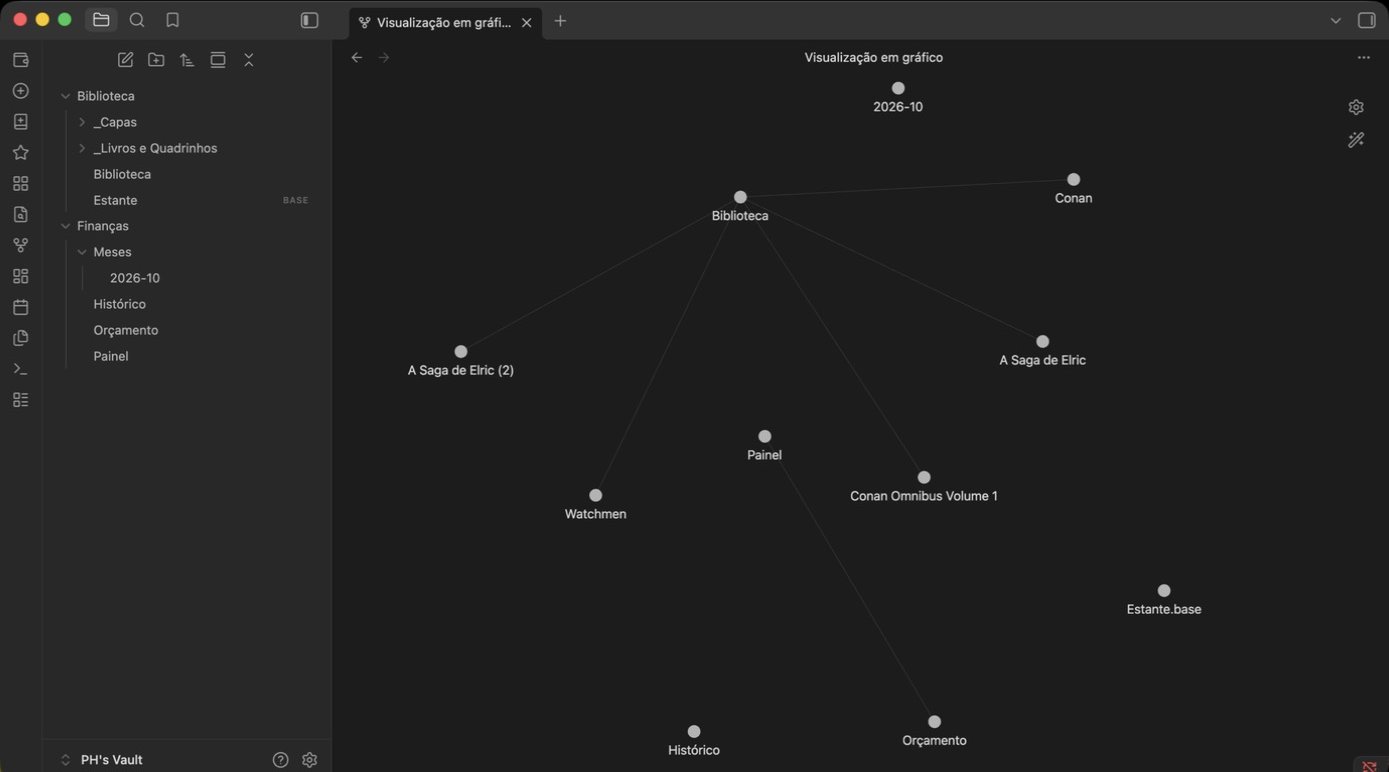Select the Conan Omnibus Volume 1 node
1389x772 pixels.
(924, 477)
